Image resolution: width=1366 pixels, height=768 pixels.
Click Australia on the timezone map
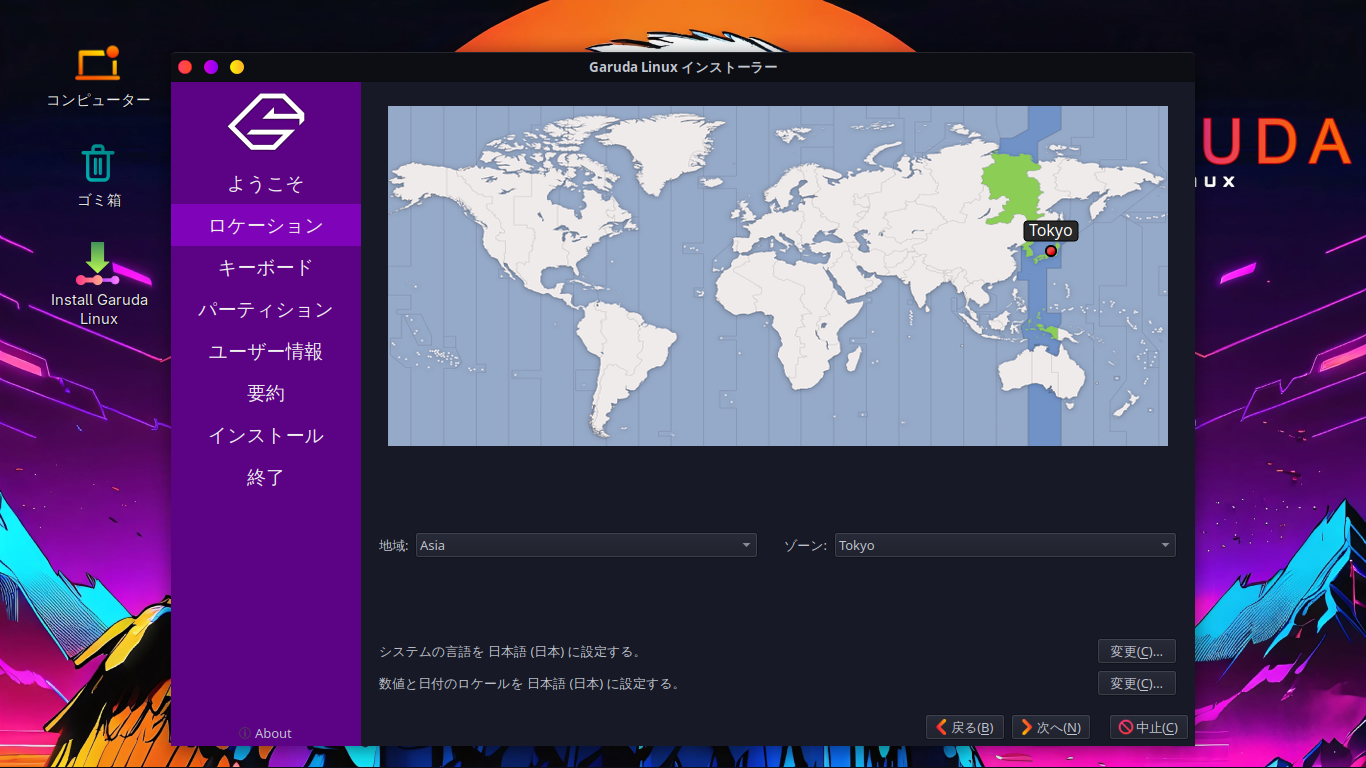1042,372
